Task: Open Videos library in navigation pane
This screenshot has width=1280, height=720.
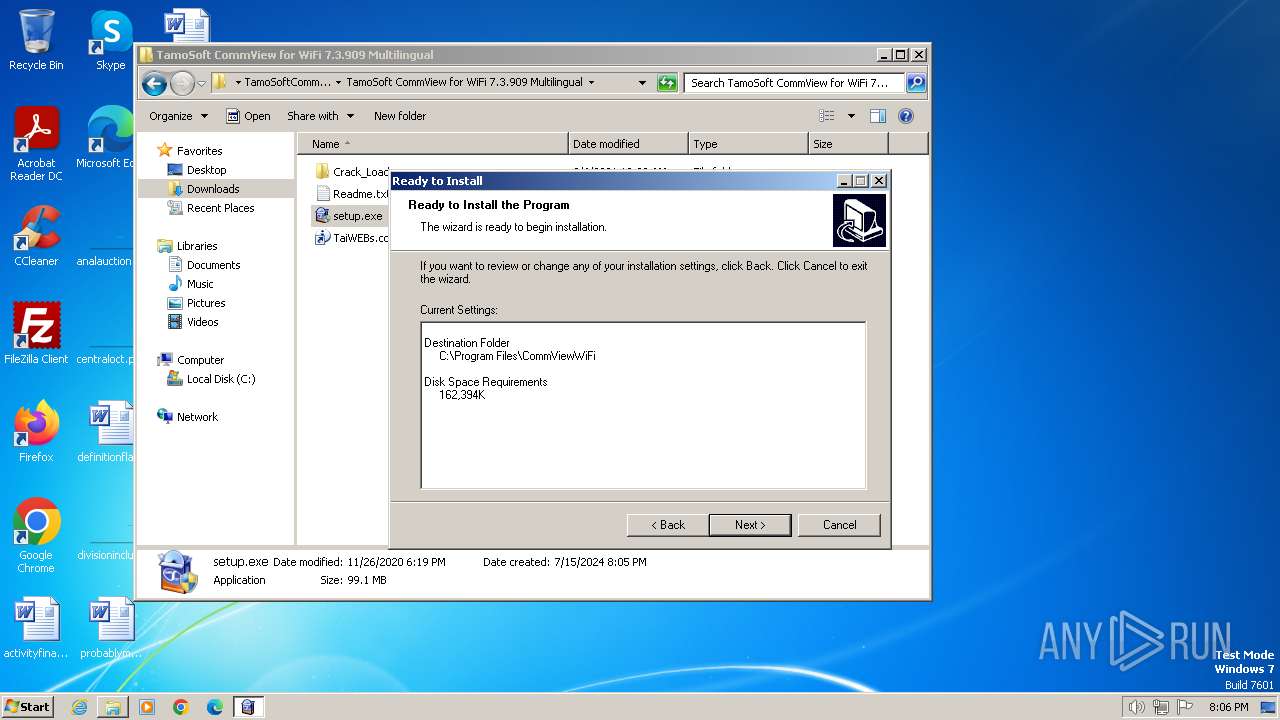Action: [x=202, y=322]
